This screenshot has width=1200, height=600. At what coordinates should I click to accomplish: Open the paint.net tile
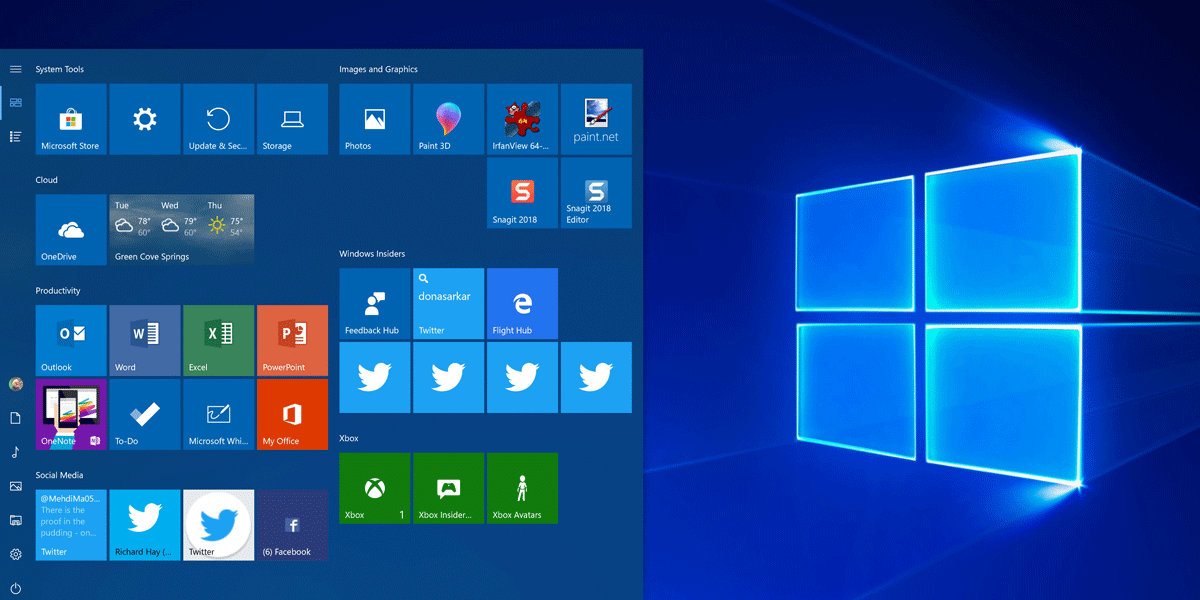pyautogui.click(x=596, y=119)
